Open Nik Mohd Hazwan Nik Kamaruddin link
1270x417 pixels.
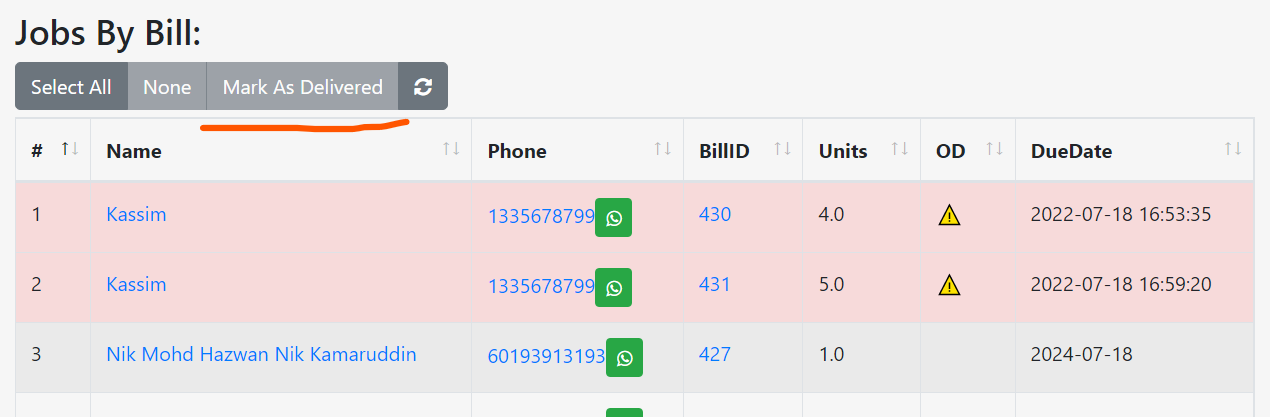point(261,354)
